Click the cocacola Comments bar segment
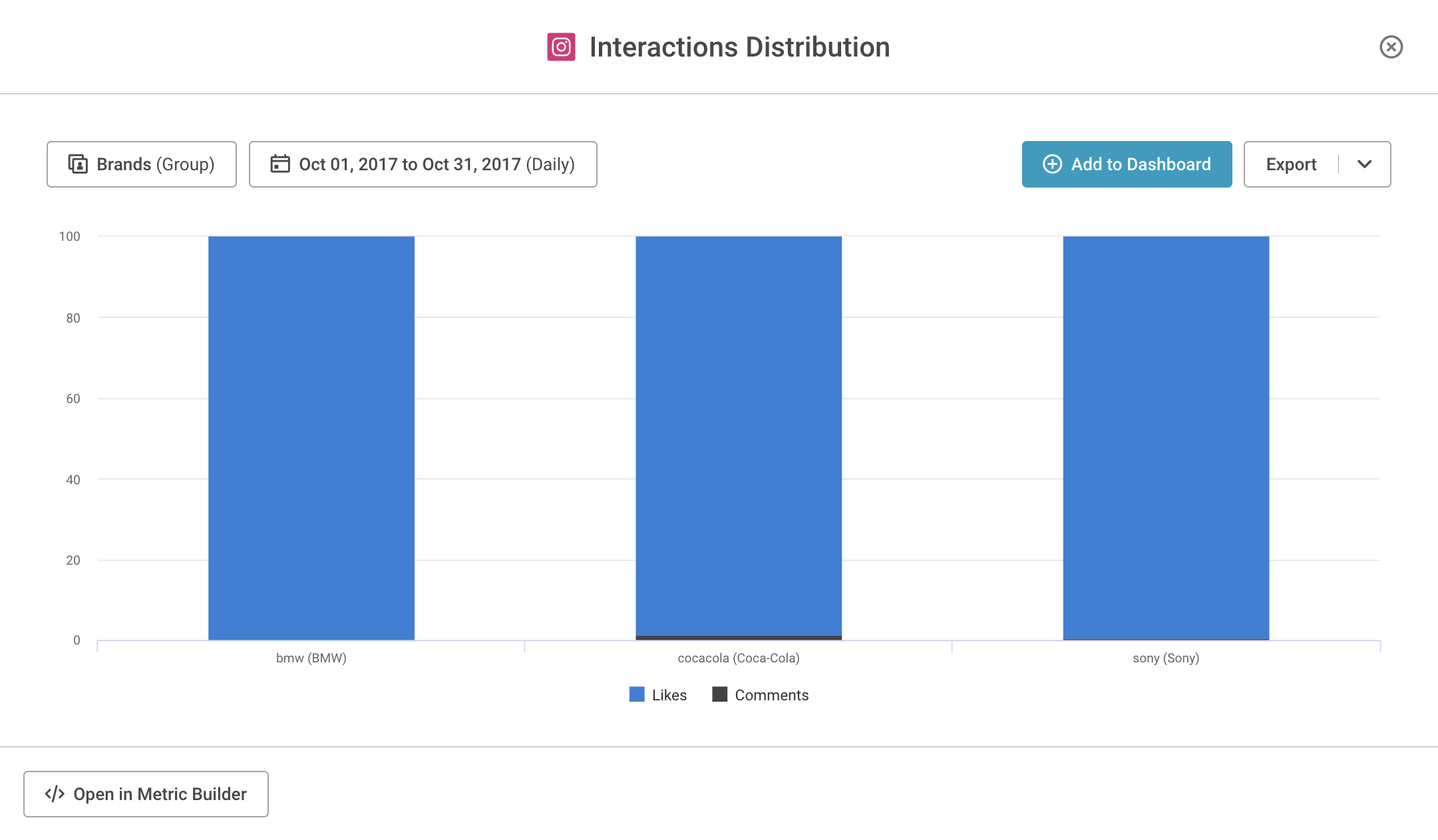Viewport: 1438px width, 840px height. (x=739, y=638)
